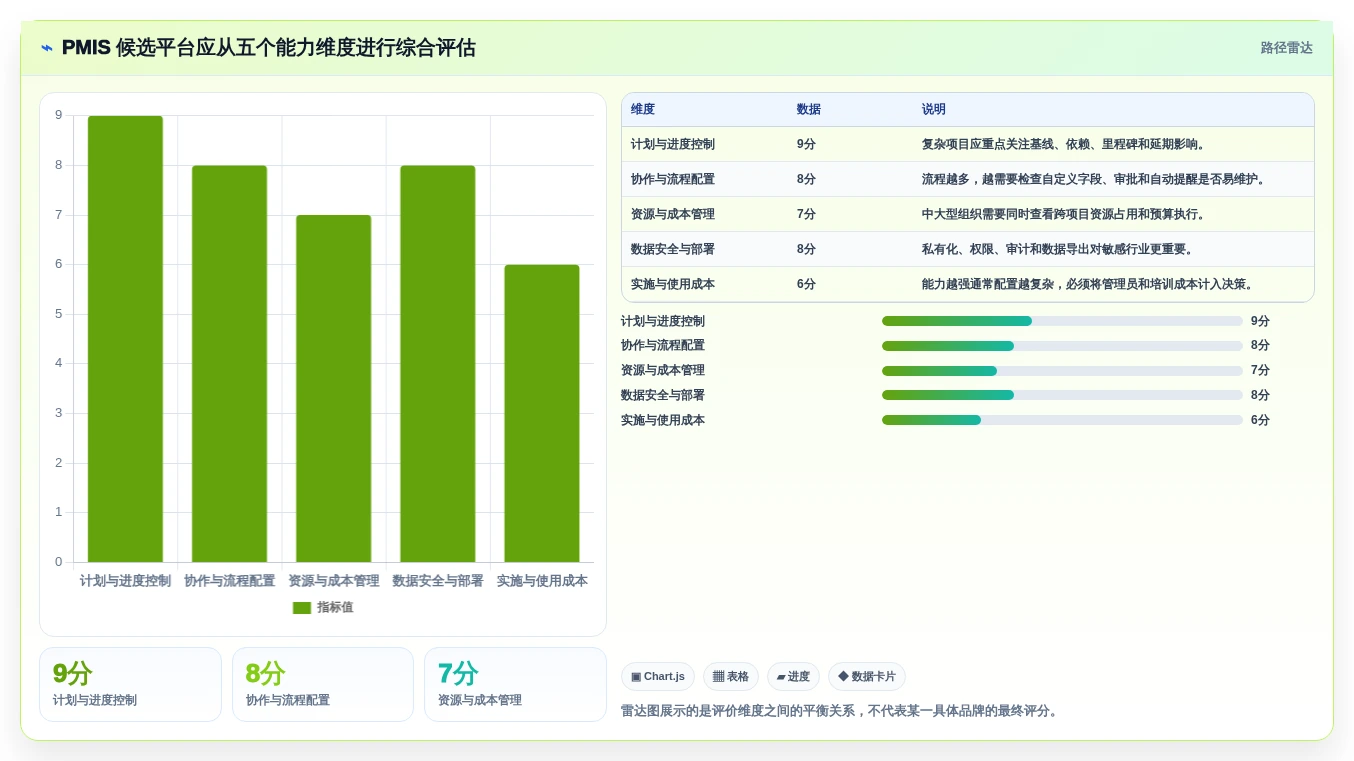Click the 计划与进度控制 progress bar
This screenshot has height=761, width=1354.
pyautogui.click(x=1062, y=321)
